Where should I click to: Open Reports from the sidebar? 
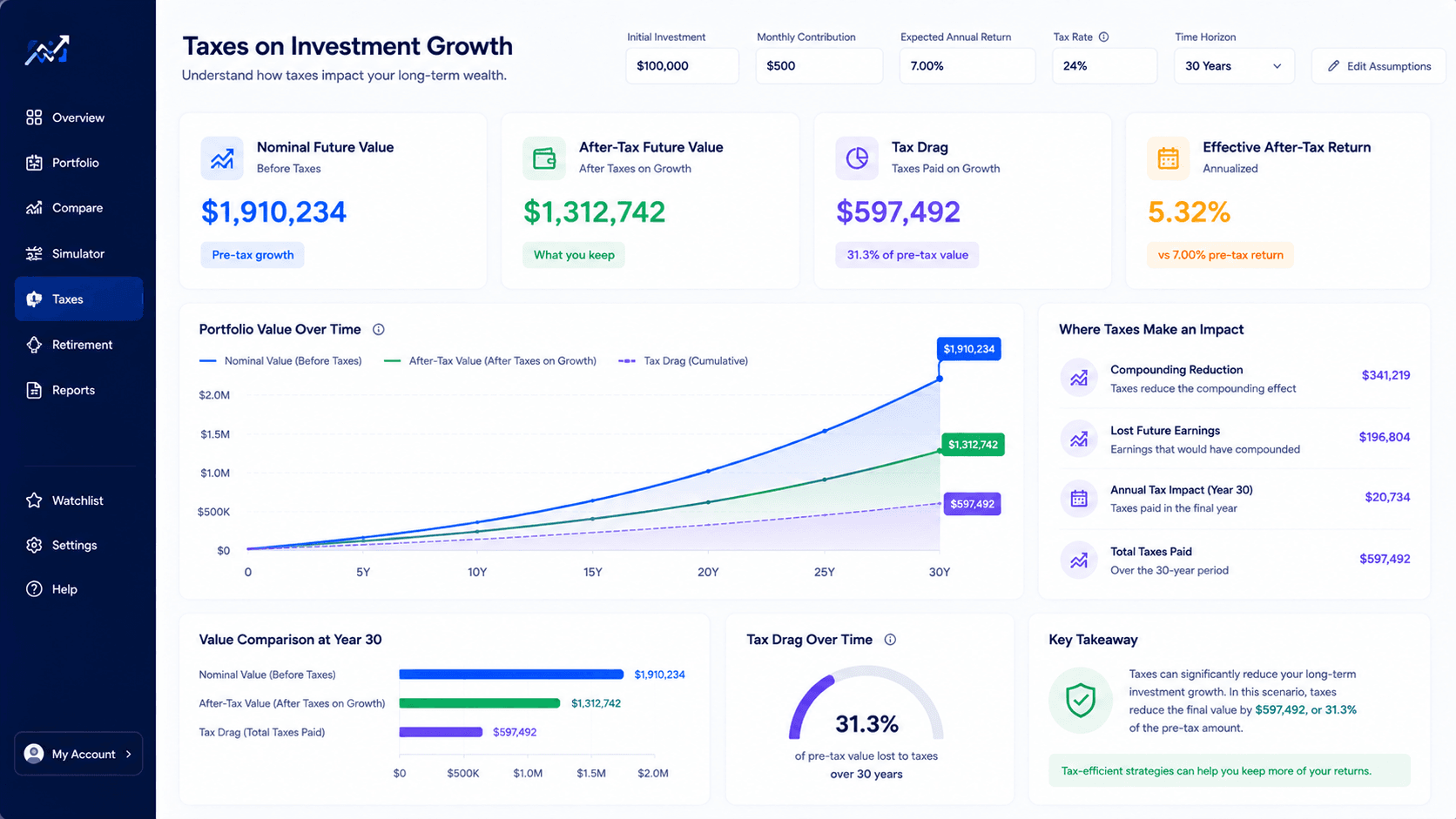tap(78, 390)
